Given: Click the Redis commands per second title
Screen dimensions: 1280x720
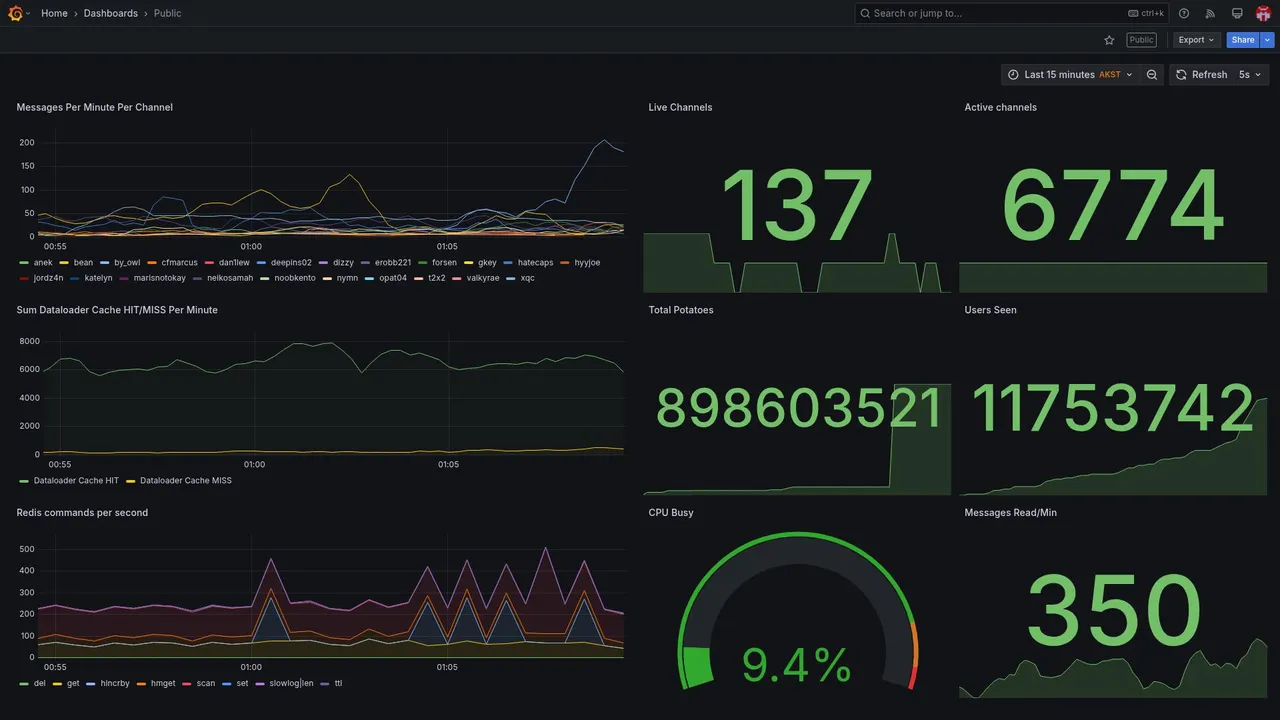Looking at the screenshot, I should click(x=82, y=513).
